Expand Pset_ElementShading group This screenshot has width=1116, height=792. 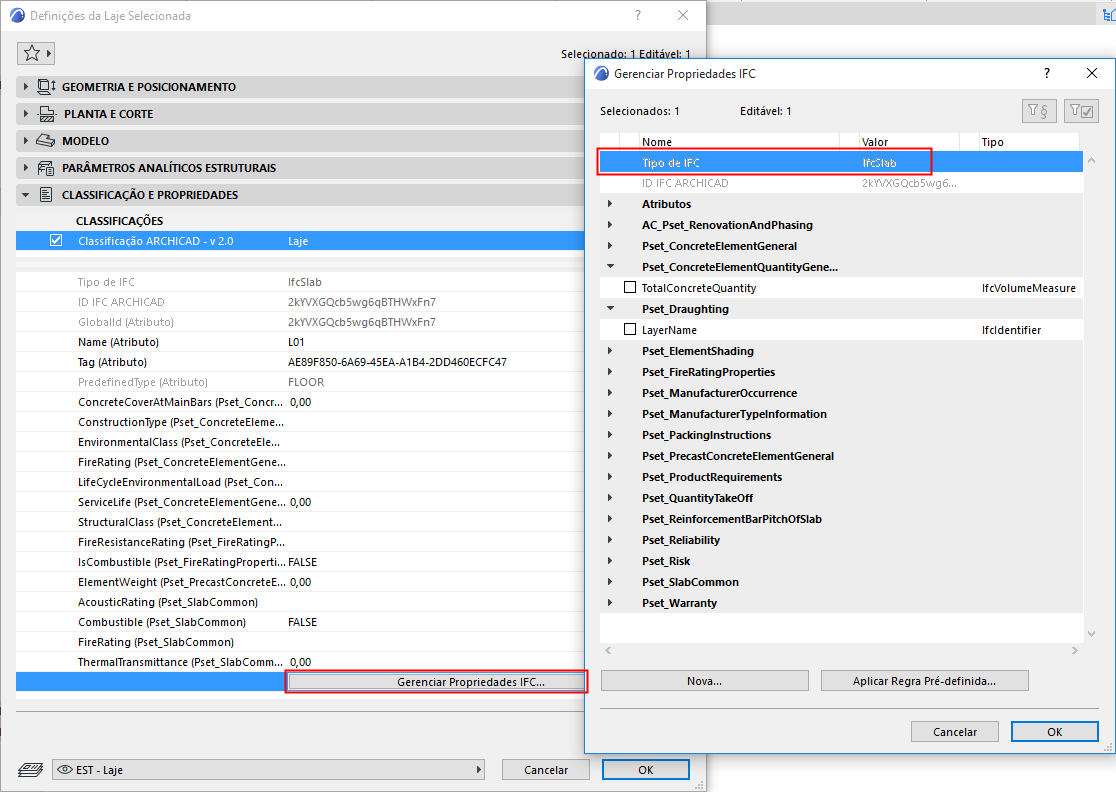pyautogui.click(x=610, y=351)
